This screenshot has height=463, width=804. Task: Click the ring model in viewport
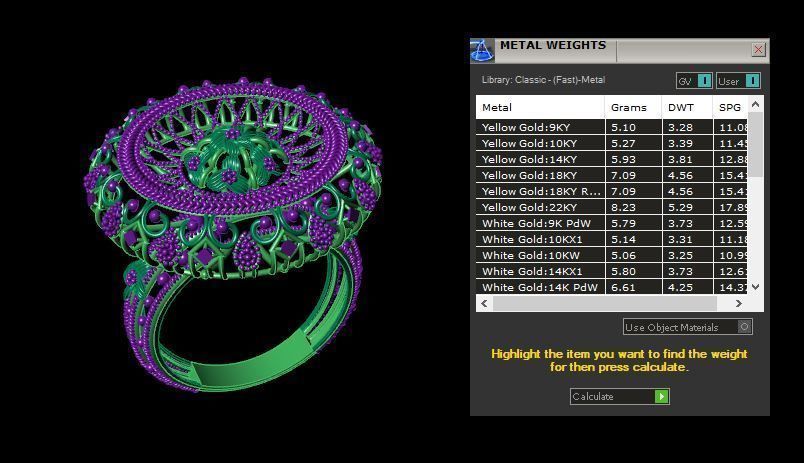tap(233, 233)
